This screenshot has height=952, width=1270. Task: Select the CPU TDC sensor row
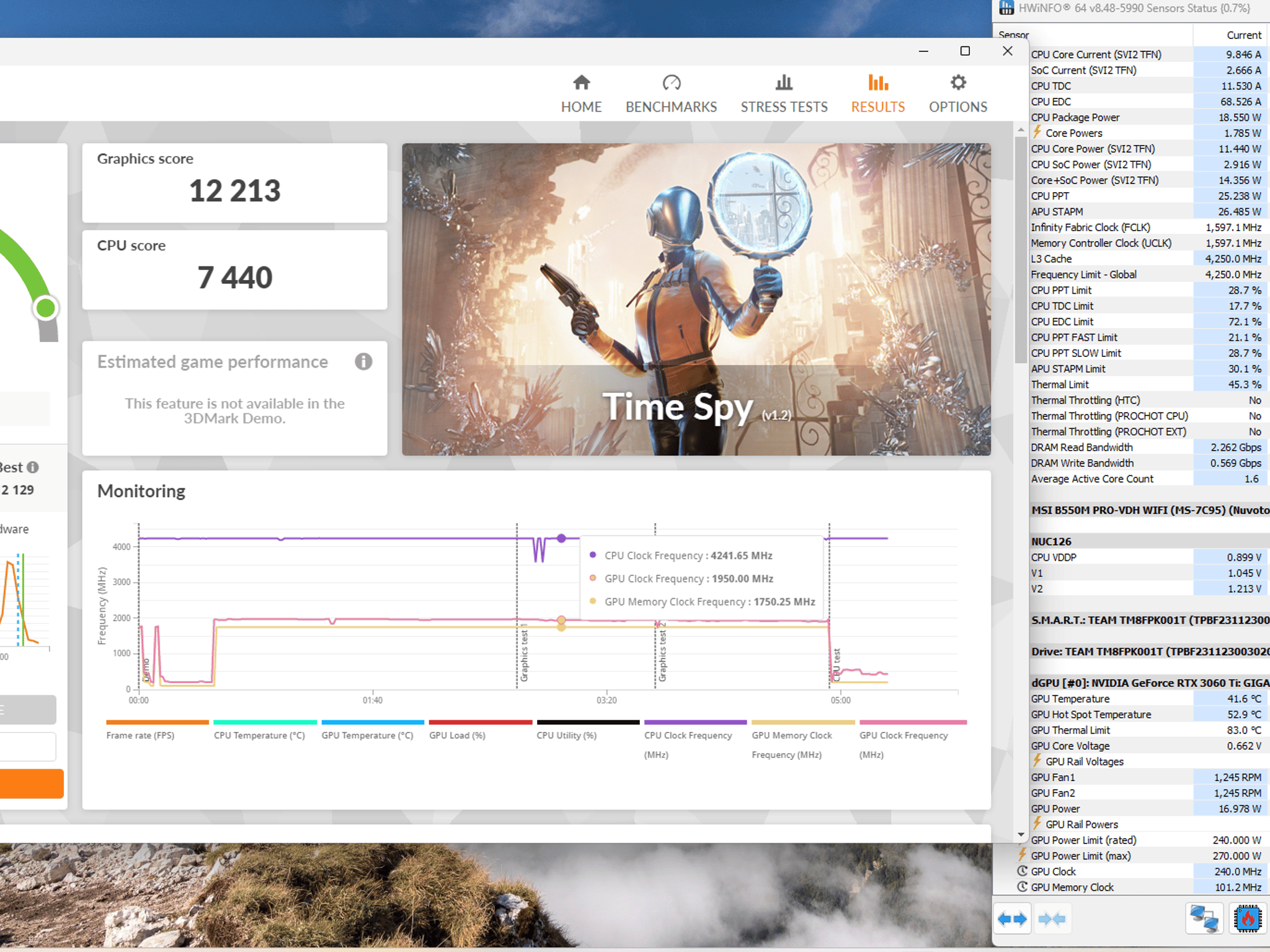coord(1148,86)
